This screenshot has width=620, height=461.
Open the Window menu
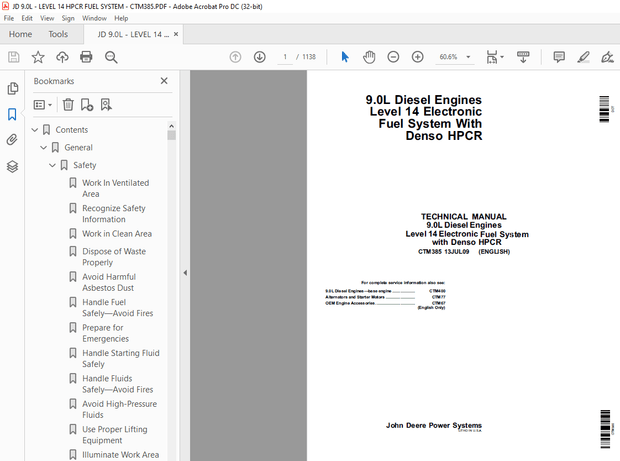tap(94, 18)
